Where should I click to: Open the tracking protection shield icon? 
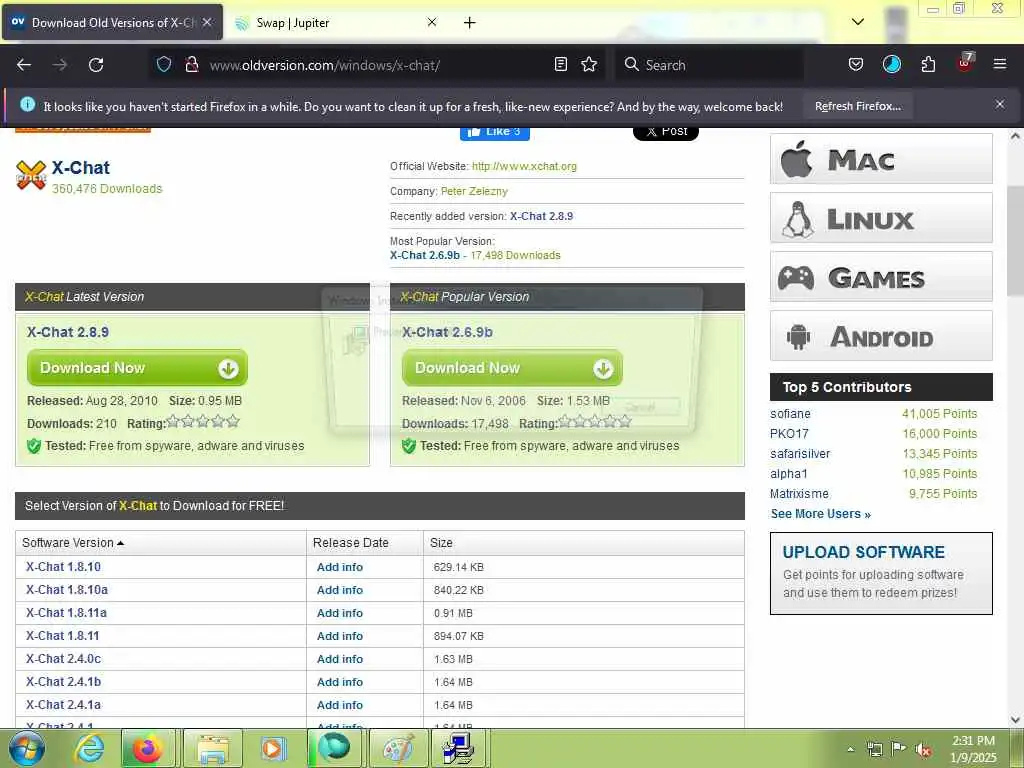pos(164,64)
